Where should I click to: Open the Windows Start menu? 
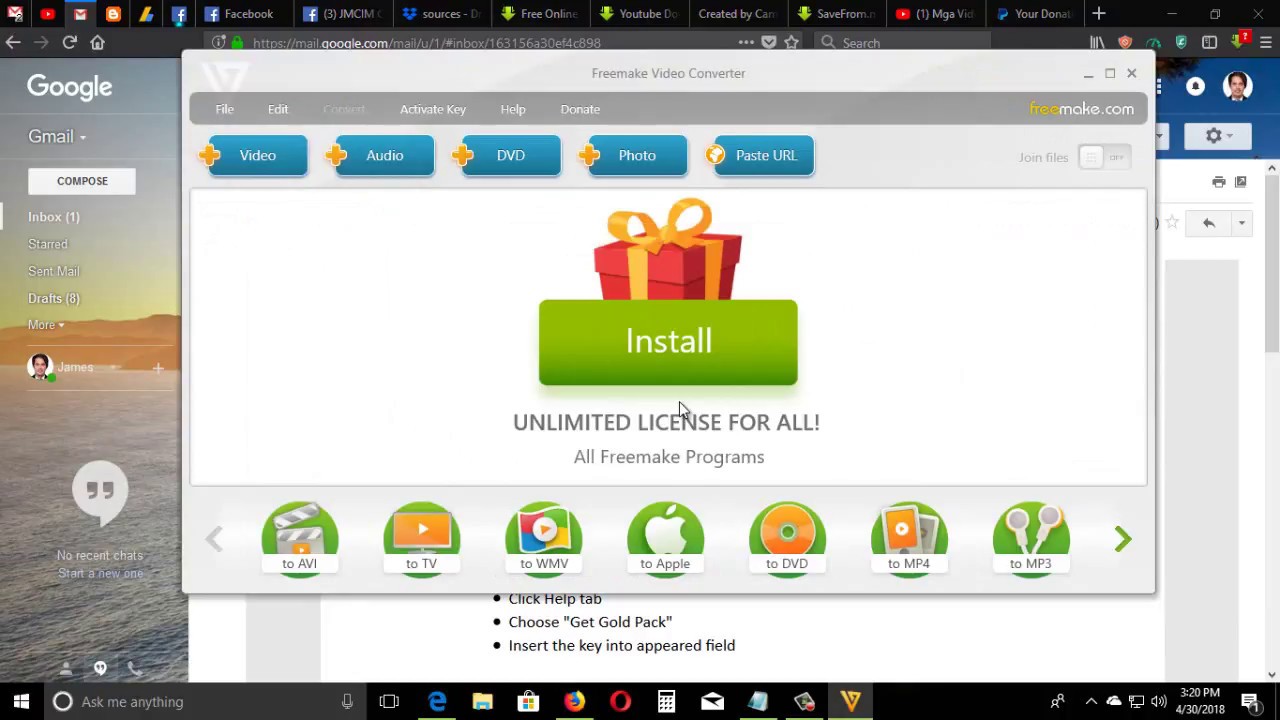click(21, 701)
